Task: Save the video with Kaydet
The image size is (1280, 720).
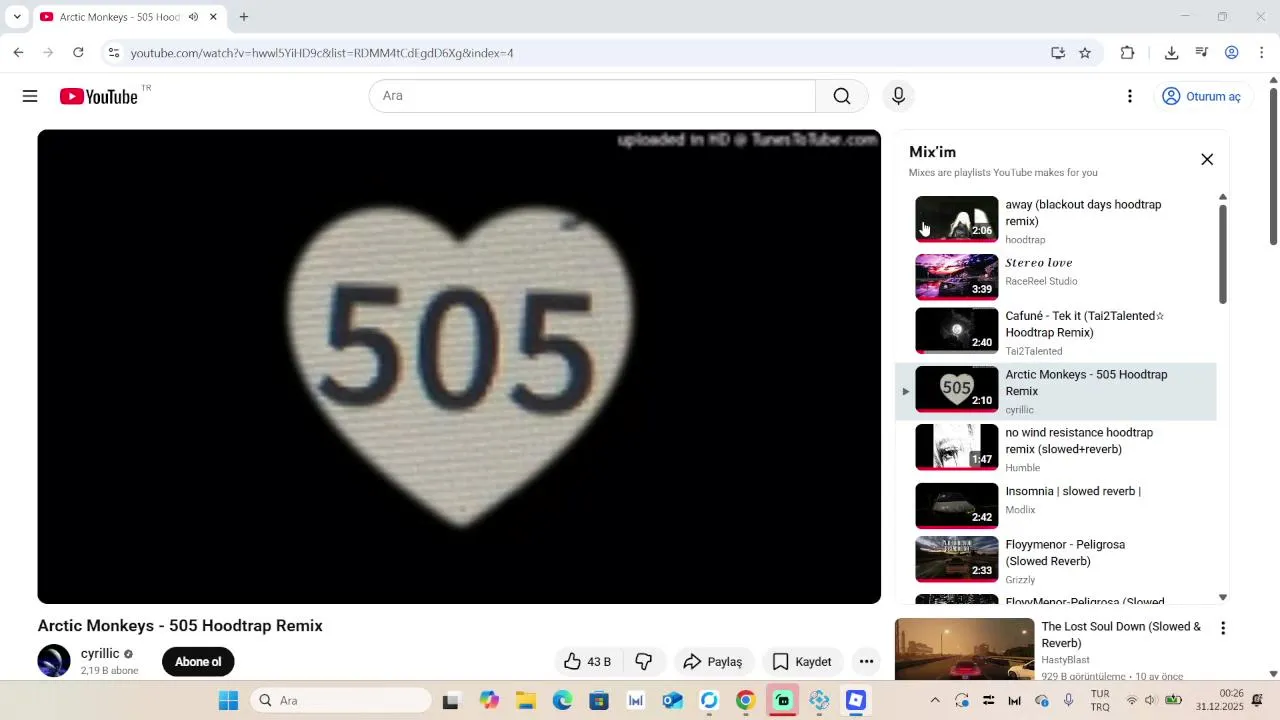Action: click(802, 661)
